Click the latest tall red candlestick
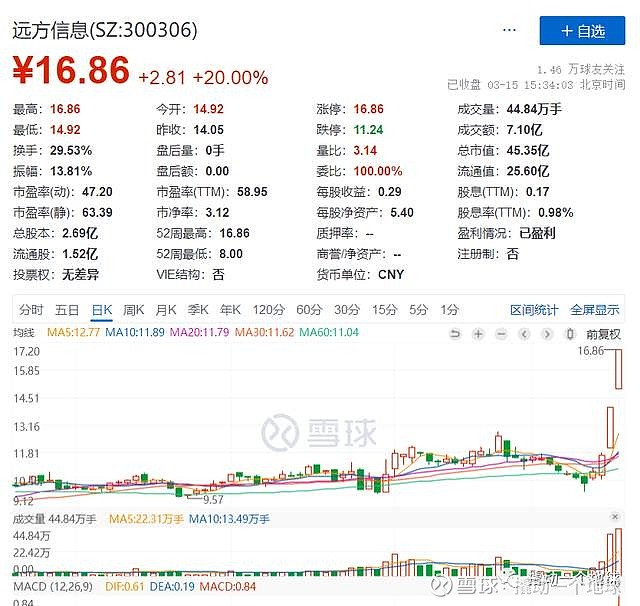Screen dimensions: 640x606 click(619, 369)
